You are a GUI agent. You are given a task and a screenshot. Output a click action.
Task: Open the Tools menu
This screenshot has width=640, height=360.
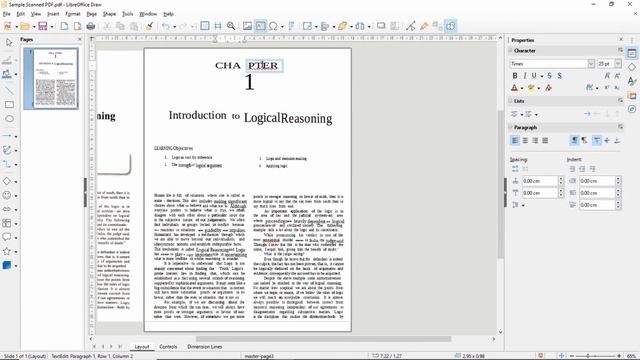pos(127,14)
